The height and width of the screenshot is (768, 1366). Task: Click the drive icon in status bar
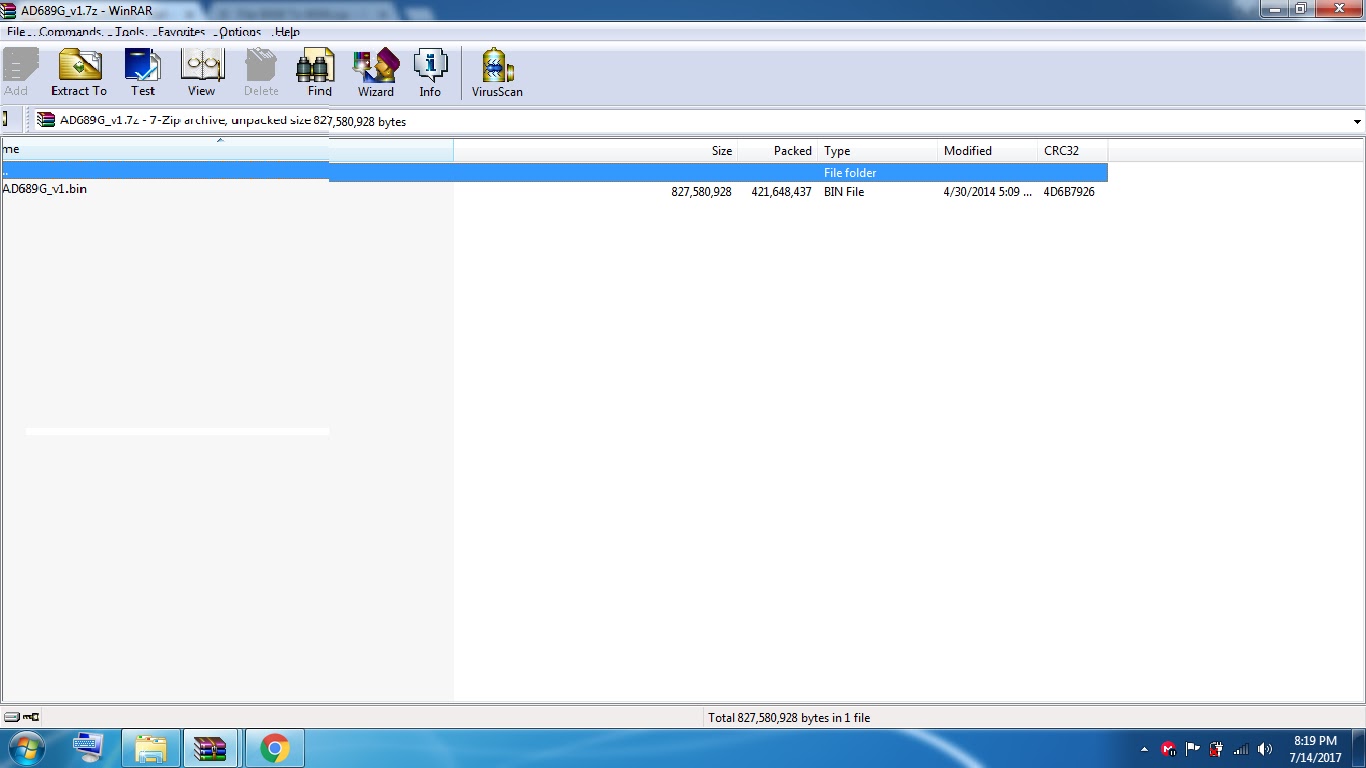tap(12, 717)
